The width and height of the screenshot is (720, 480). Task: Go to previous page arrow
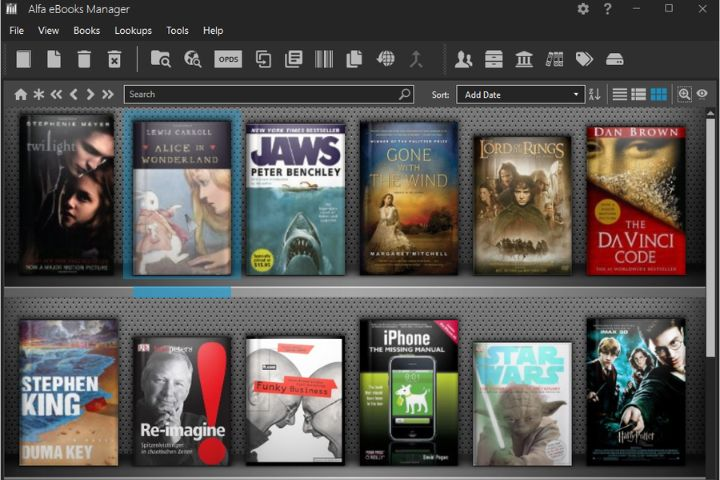(73, 95)
